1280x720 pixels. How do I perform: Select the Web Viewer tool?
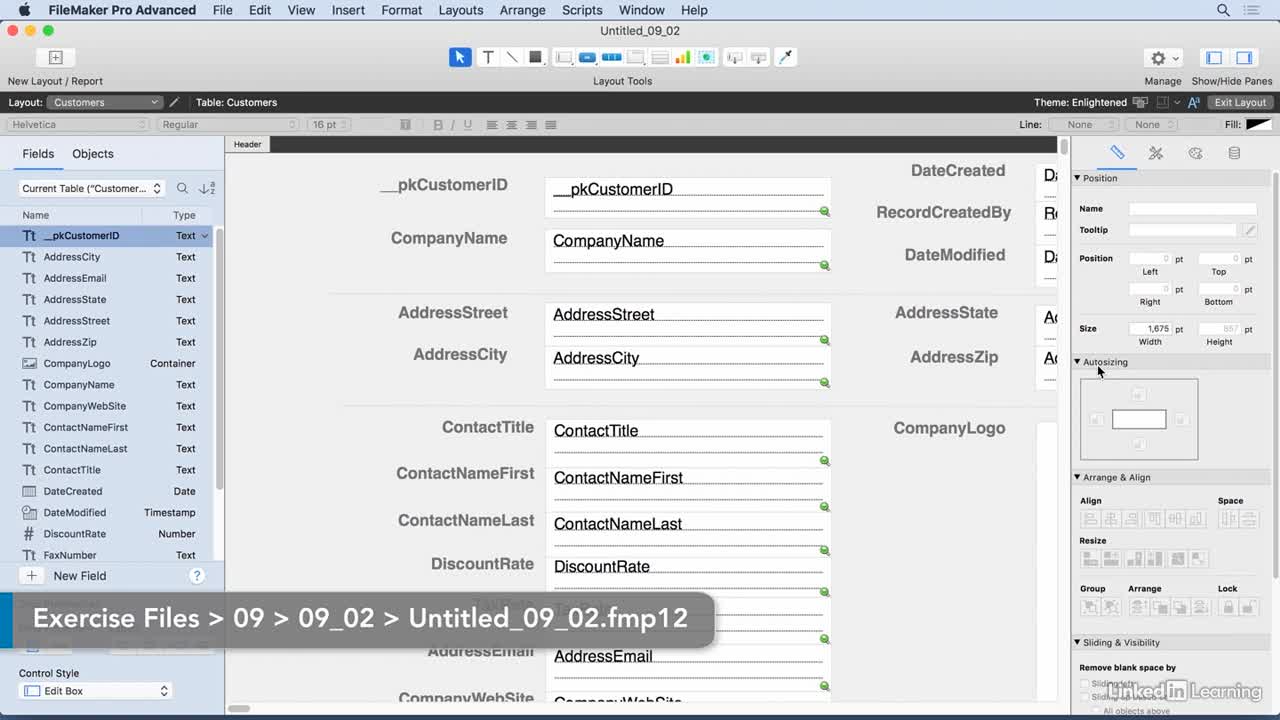click(707, 57)
